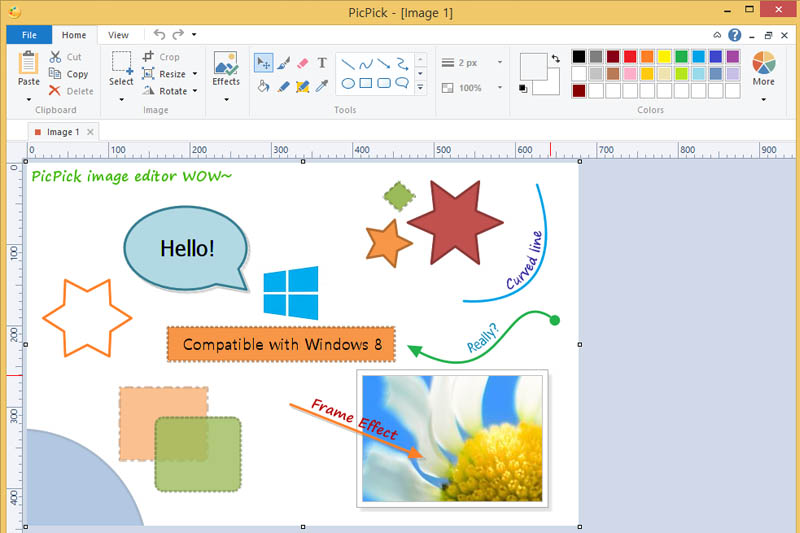
Task: Close the Image 1 document tab
Action: 90,132
